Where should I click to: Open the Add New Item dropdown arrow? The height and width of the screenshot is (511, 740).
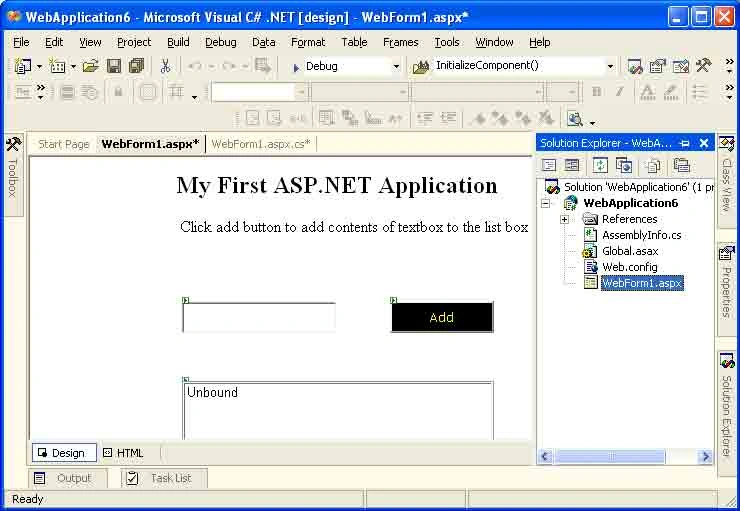(73, 67)
